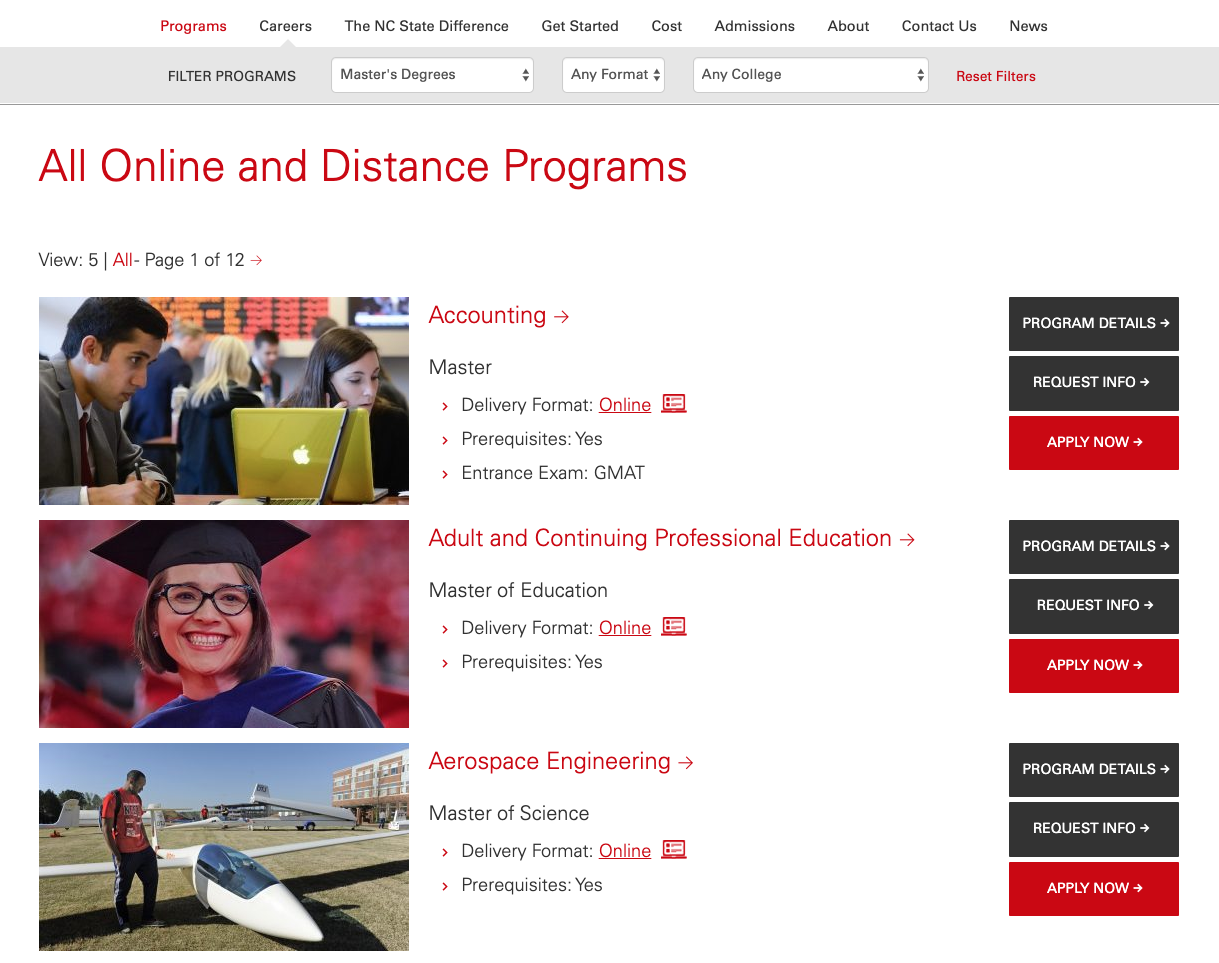
Task: Open the News menu item
Action: [1028, 26]
